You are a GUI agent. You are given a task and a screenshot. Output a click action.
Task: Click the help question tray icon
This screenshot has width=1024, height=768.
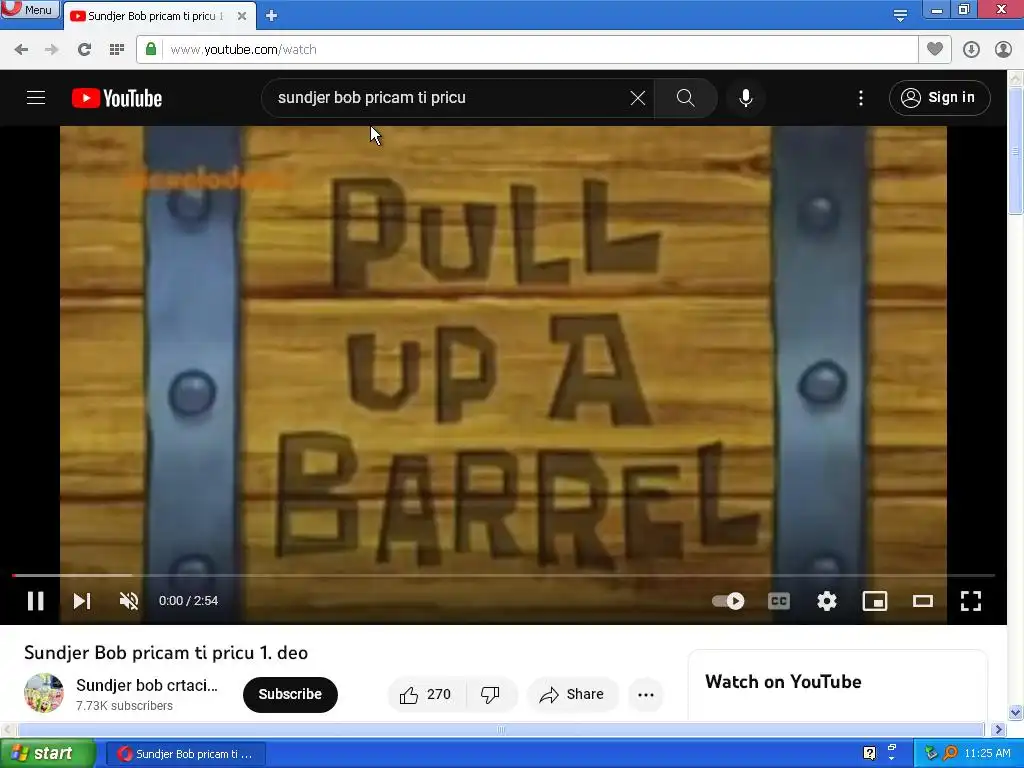tap(869, 753)
